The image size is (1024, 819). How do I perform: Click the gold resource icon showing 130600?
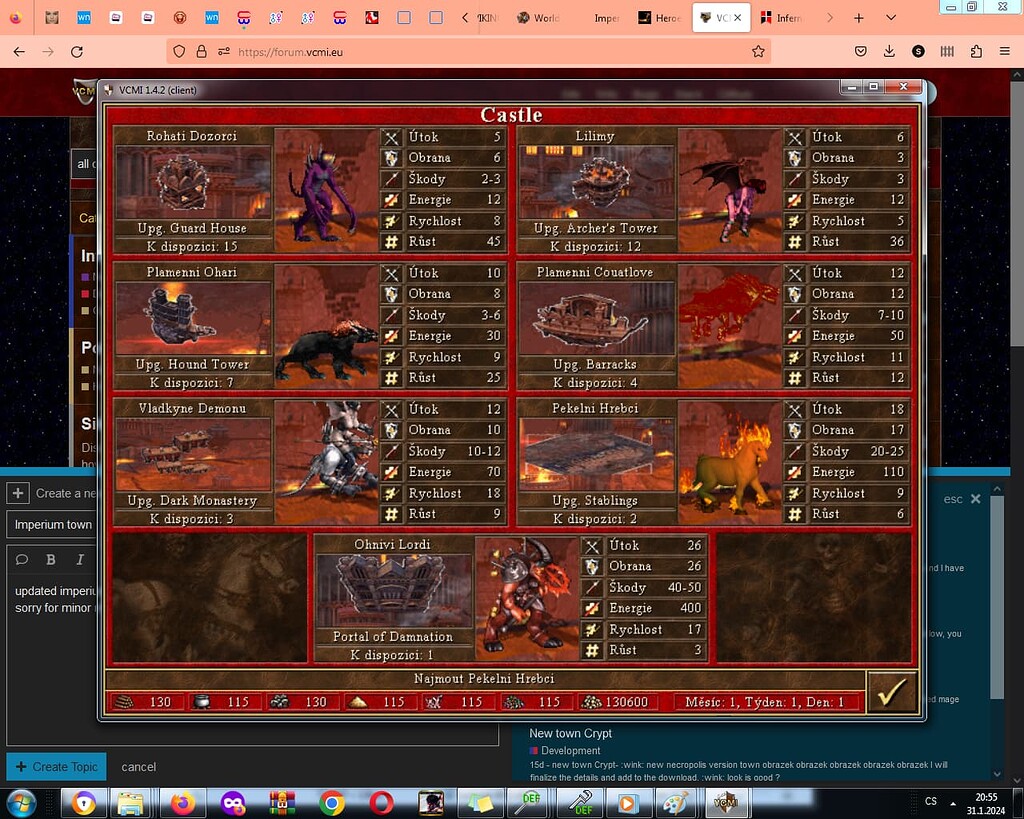(x=590, y=701)
